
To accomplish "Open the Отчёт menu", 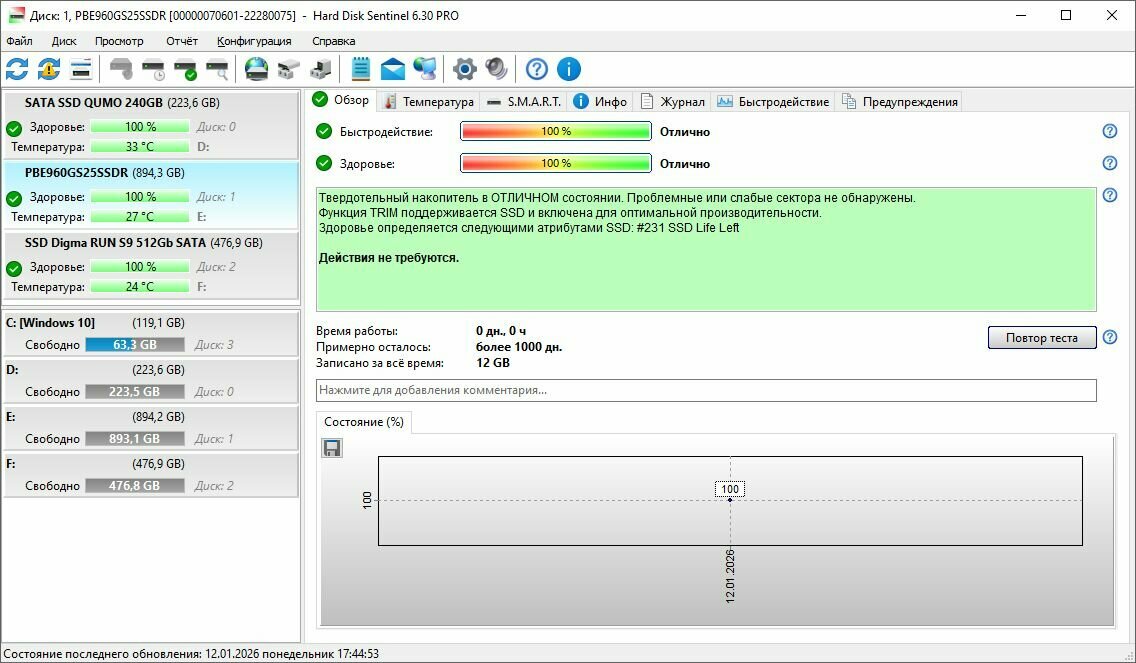I will coord(182,41).
